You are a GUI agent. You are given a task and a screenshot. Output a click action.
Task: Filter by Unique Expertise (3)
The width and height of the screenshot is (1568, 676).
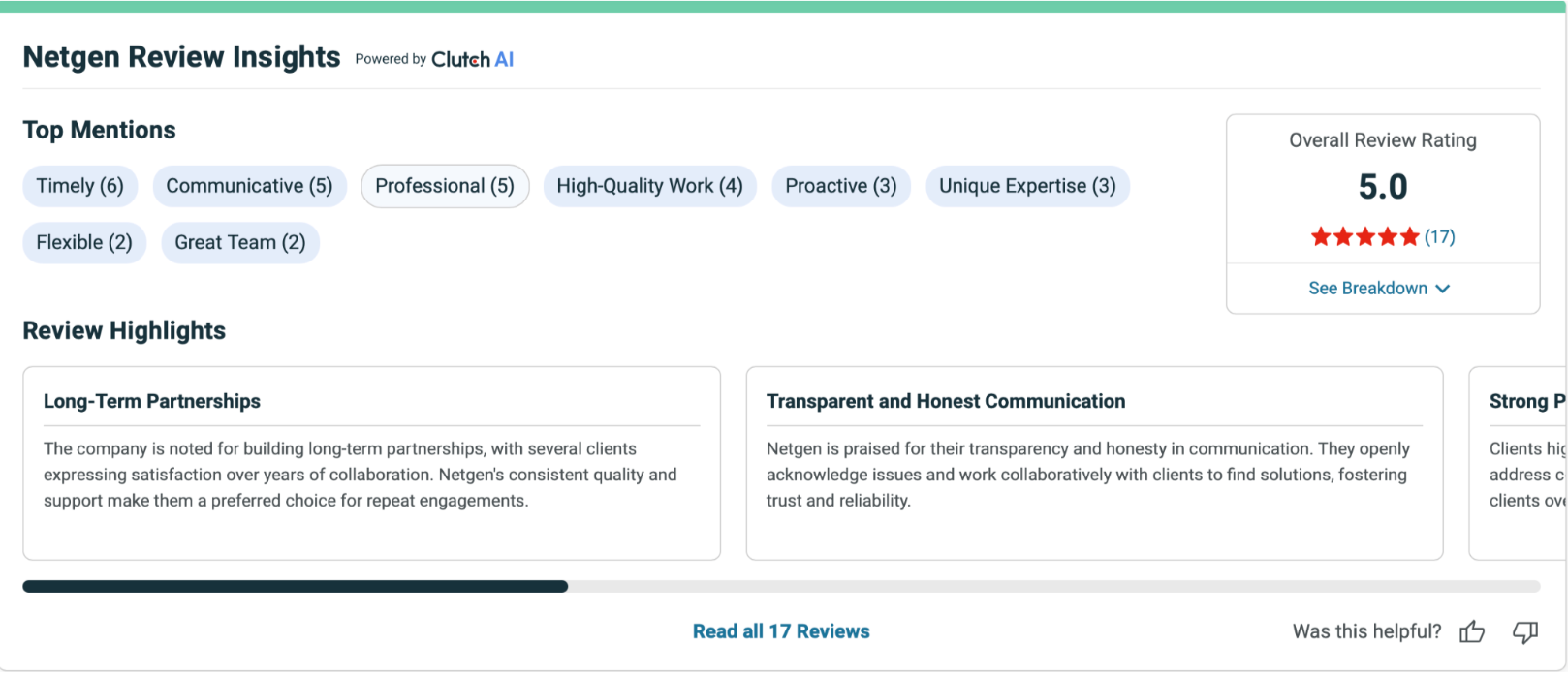click(x=1027, y=186)
